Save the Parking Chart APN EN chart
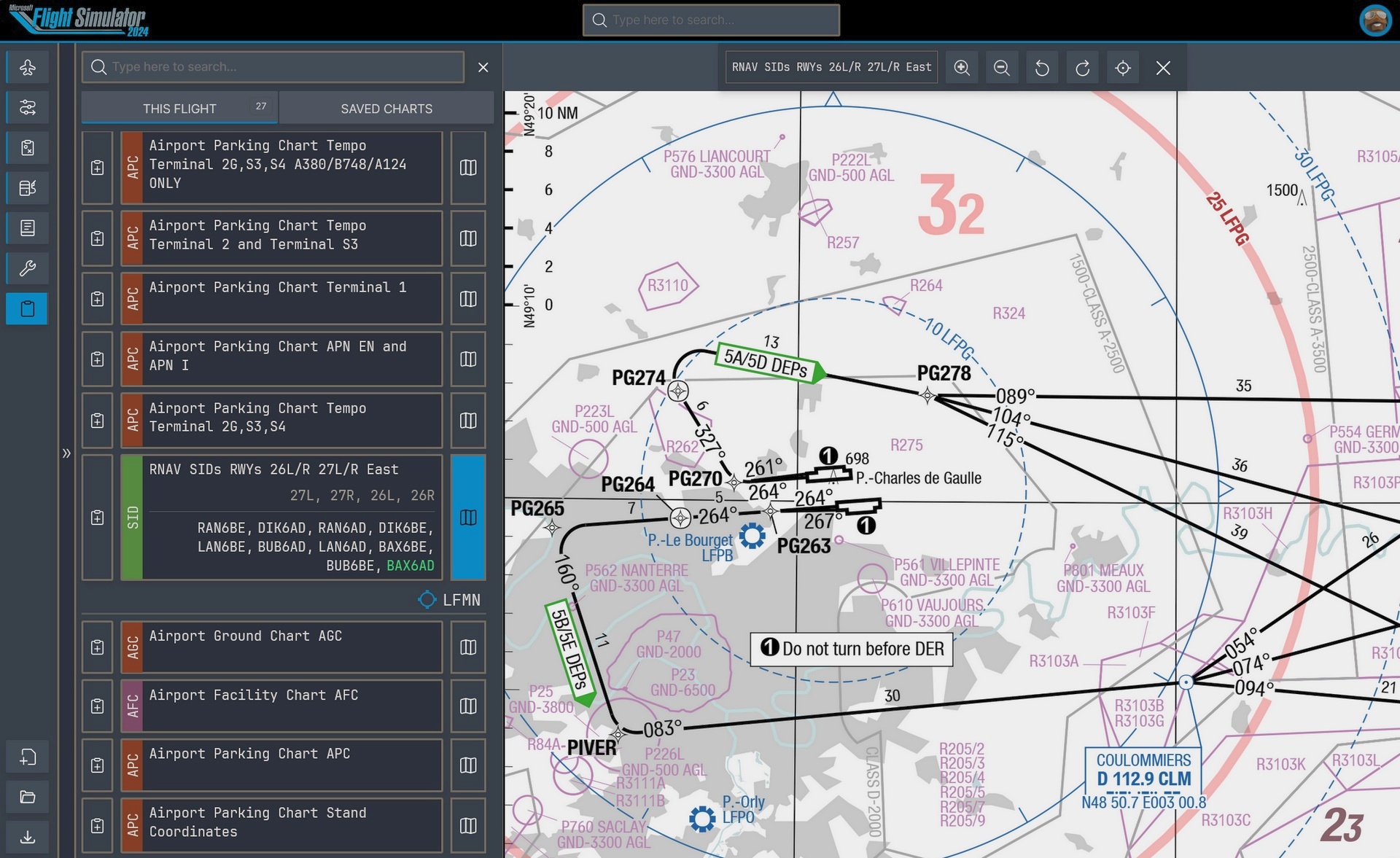The image size is (1400, 858). pyautogui.click(x=97, y=359)
